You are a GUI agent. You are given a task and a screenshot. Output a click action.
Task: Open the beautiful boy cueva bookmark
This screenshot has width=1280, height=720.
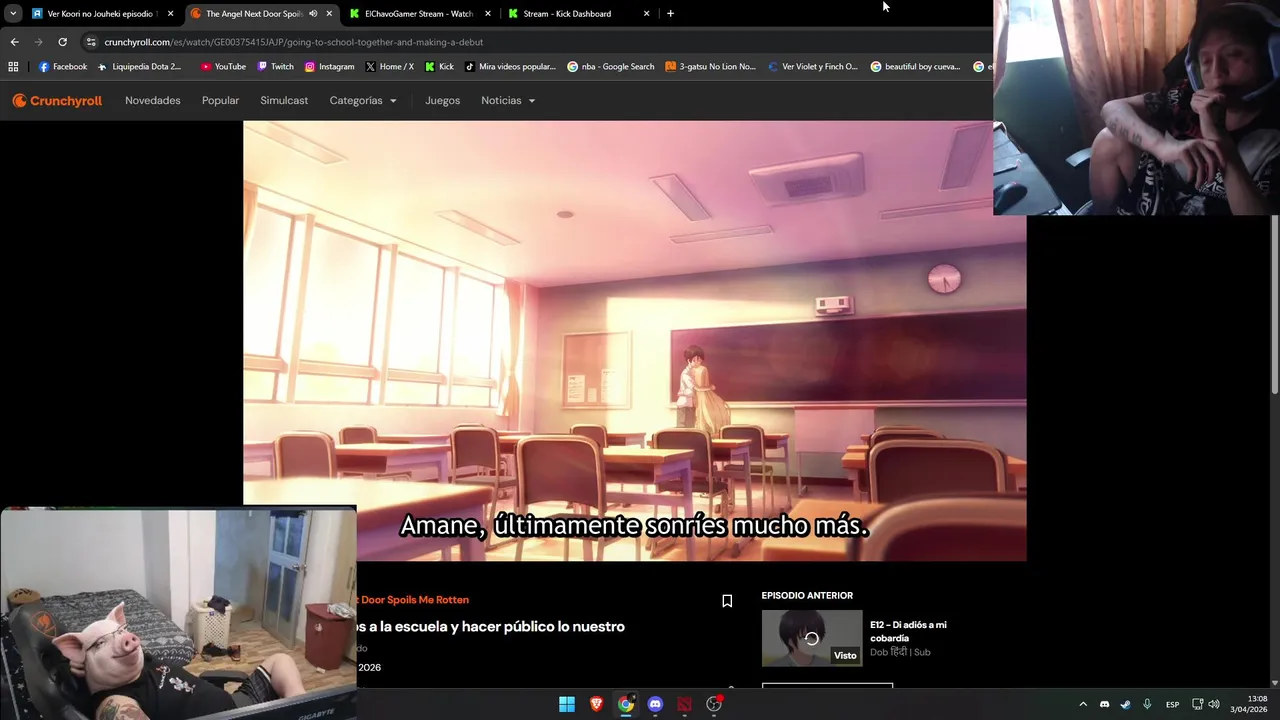[915, 67]
